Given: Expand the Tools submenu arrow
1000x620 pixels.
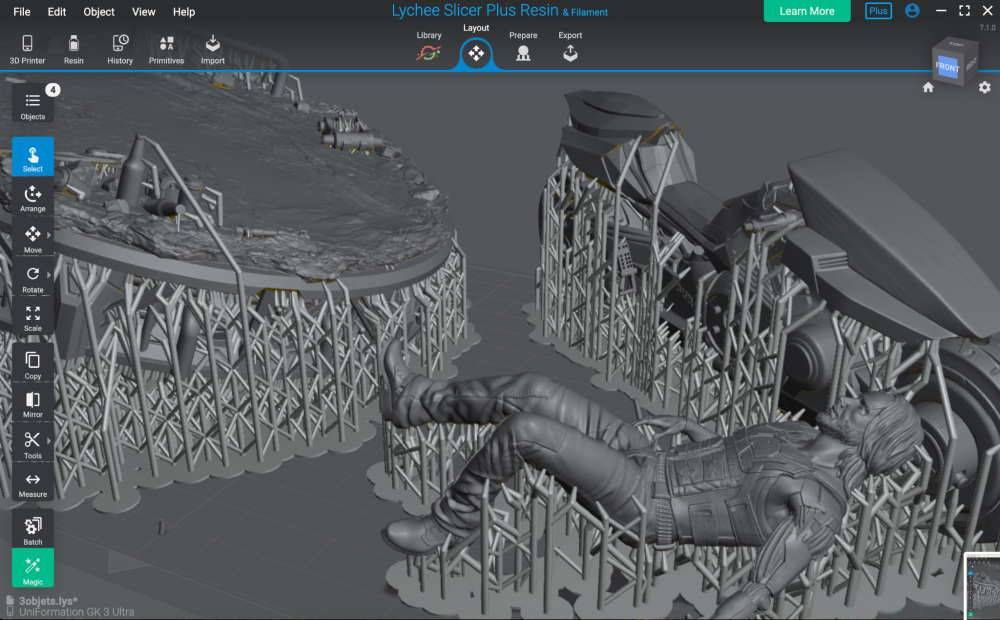Looking at the screenshot, I should tap(49, 439).
